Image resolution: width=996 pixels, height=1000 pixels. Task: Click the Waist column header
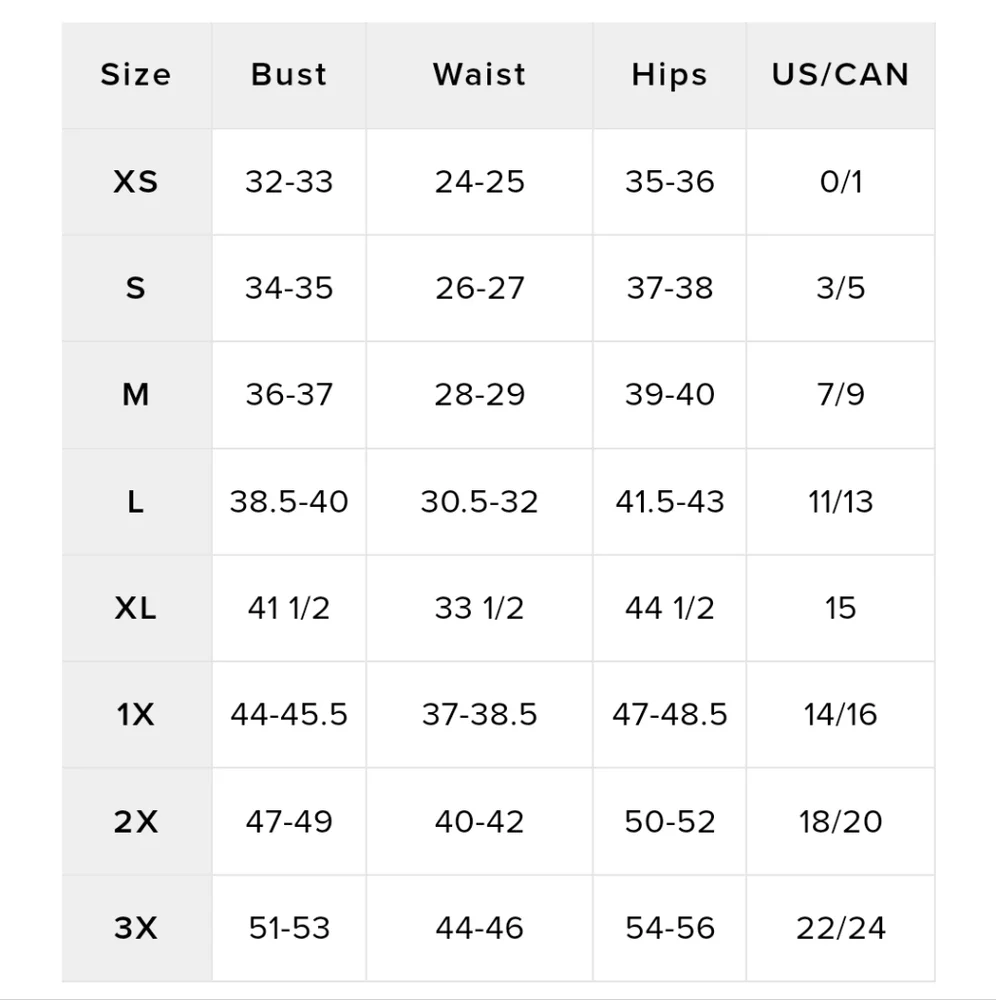(479, 75)
